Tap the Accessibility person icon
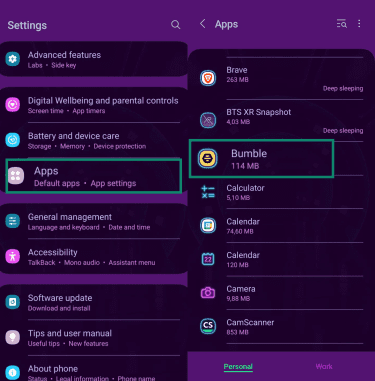Image resolution: width=375 pixels, height=381 pixels. [x=13, y=256]
